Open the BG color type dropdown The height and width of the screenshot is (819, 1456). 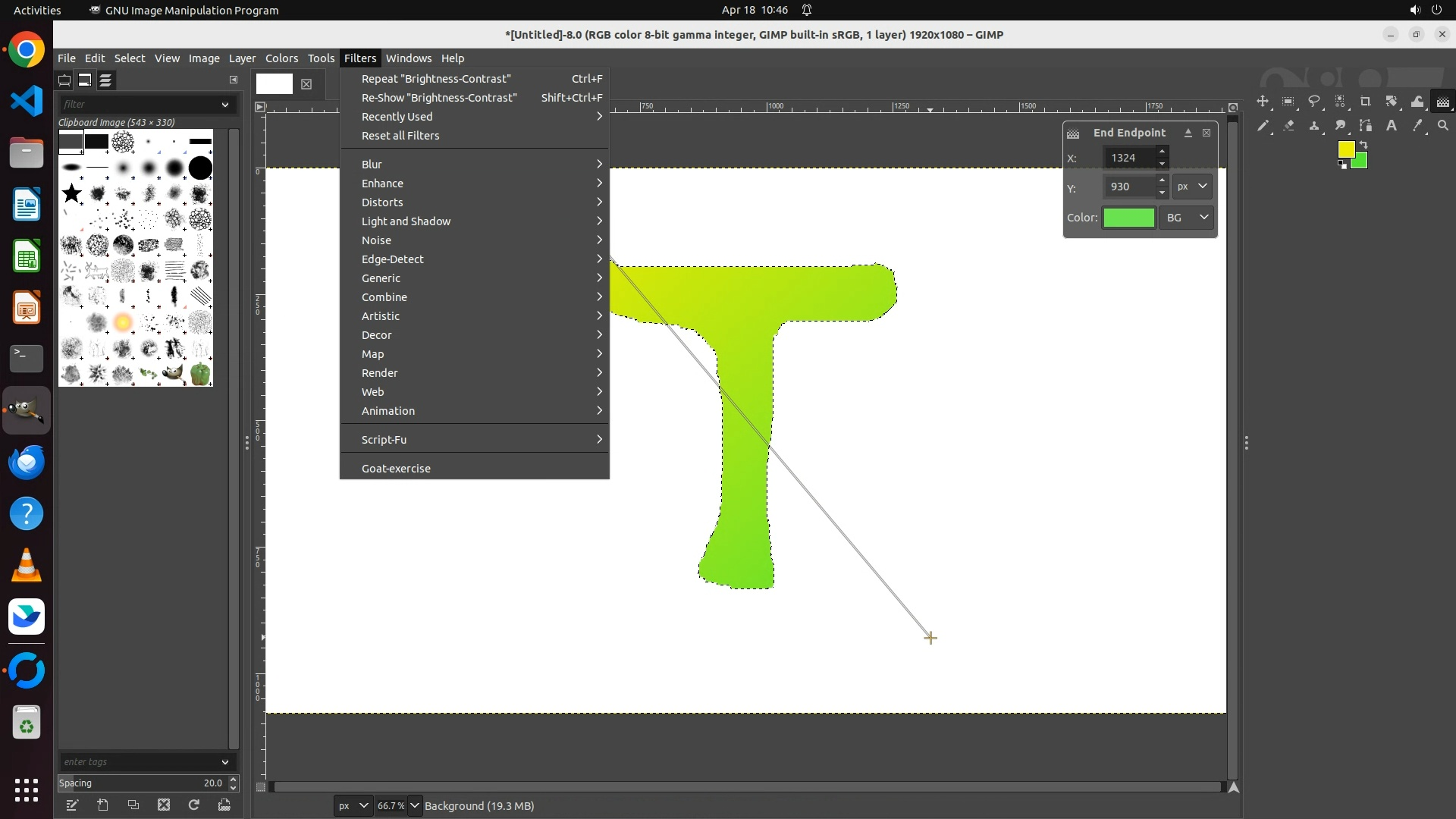tap(1187, 218)
